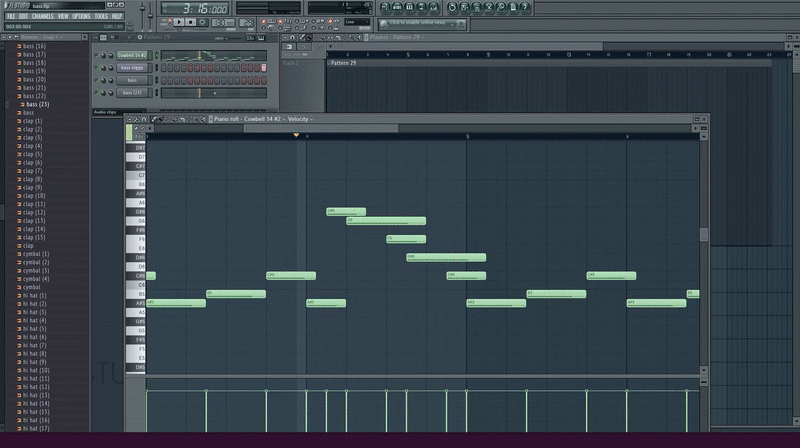The image size is (800, 448).
Task: Open the playlist view from top toolbar
Action: pyautogui.click(x=385, y=7)
